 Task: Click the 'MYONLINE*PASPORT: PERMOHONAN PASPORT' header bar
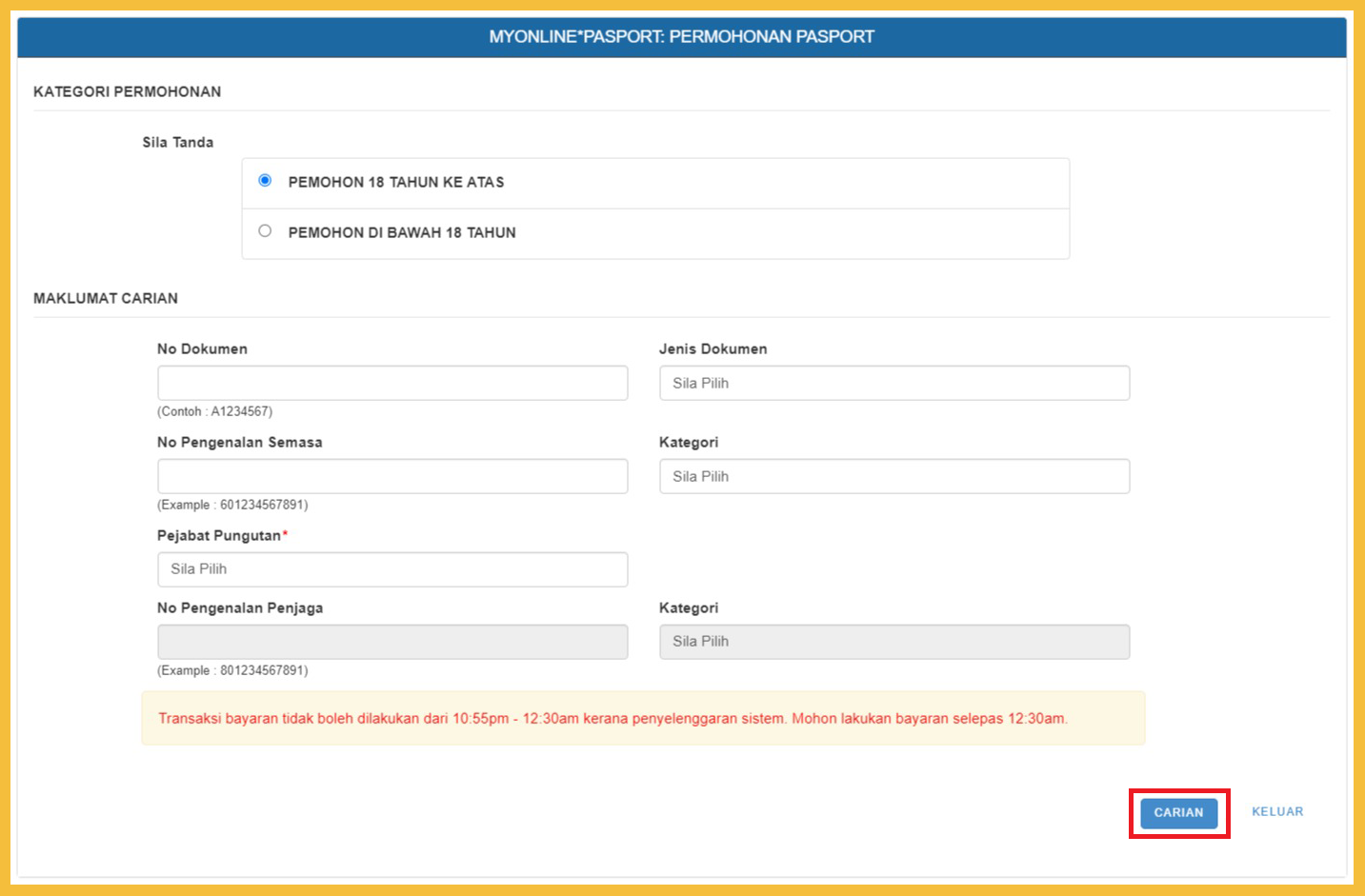[681, 37]
